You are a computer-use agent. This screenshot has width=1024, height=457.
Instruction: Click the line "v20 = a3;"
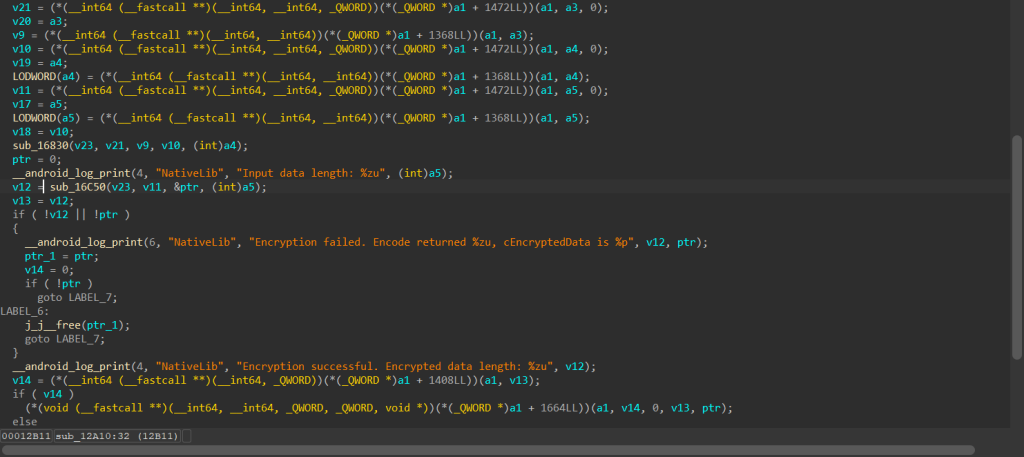point(40,22)
